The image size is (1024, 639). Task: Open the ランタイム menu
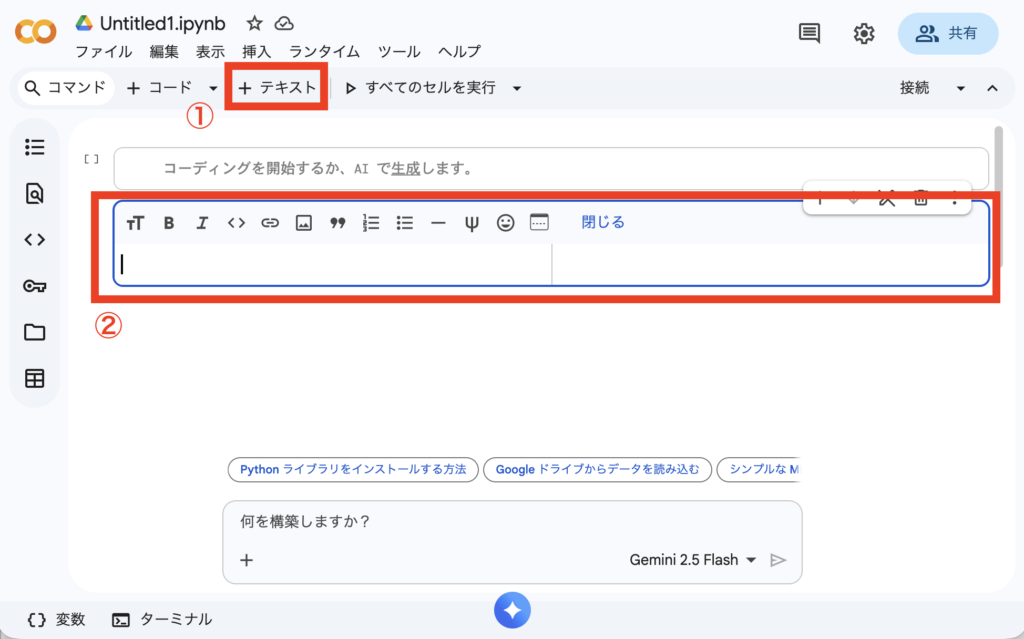(322, 52)
